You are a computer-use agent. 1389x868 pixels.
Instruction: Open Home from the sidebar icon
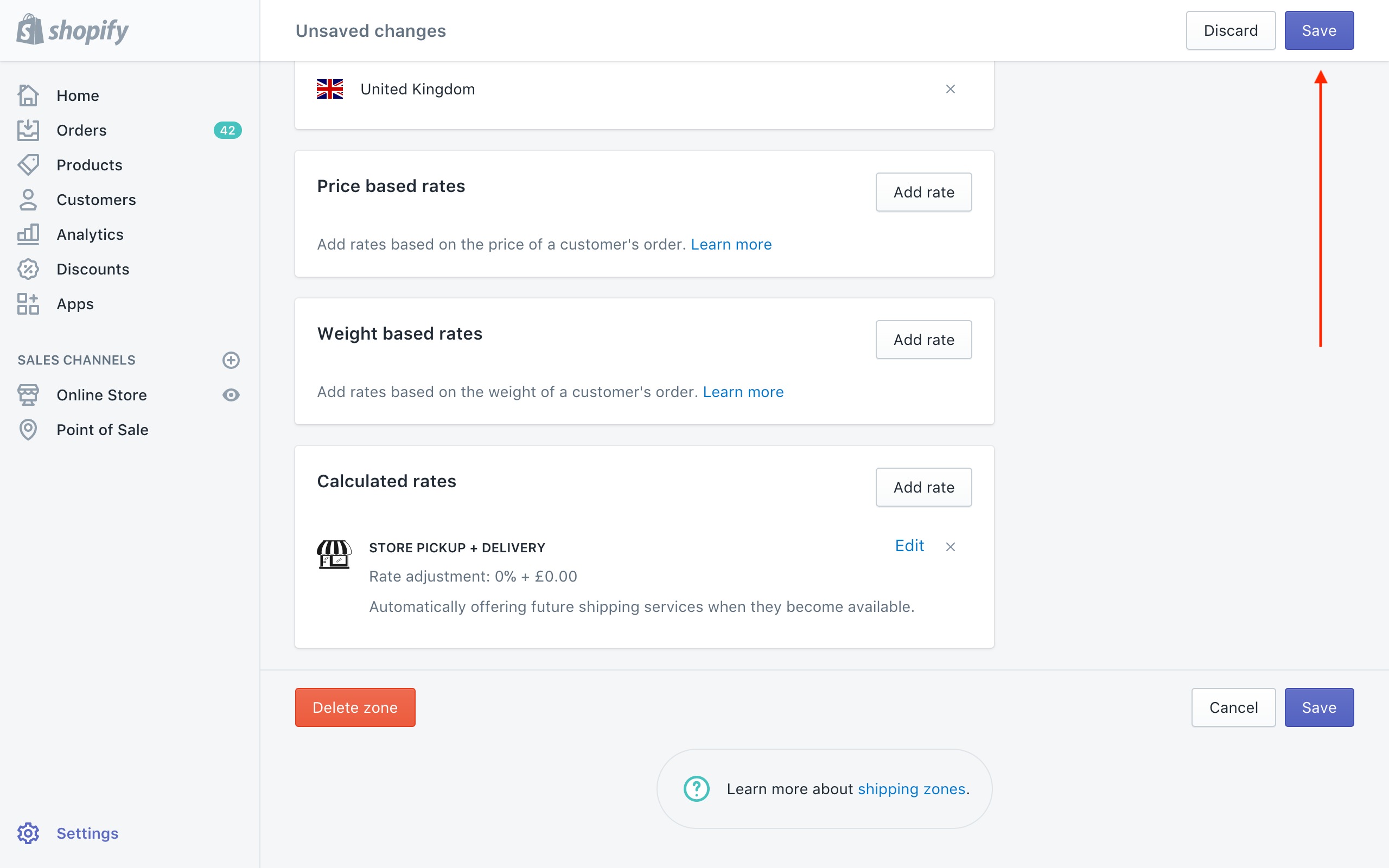tap(28, 95)
